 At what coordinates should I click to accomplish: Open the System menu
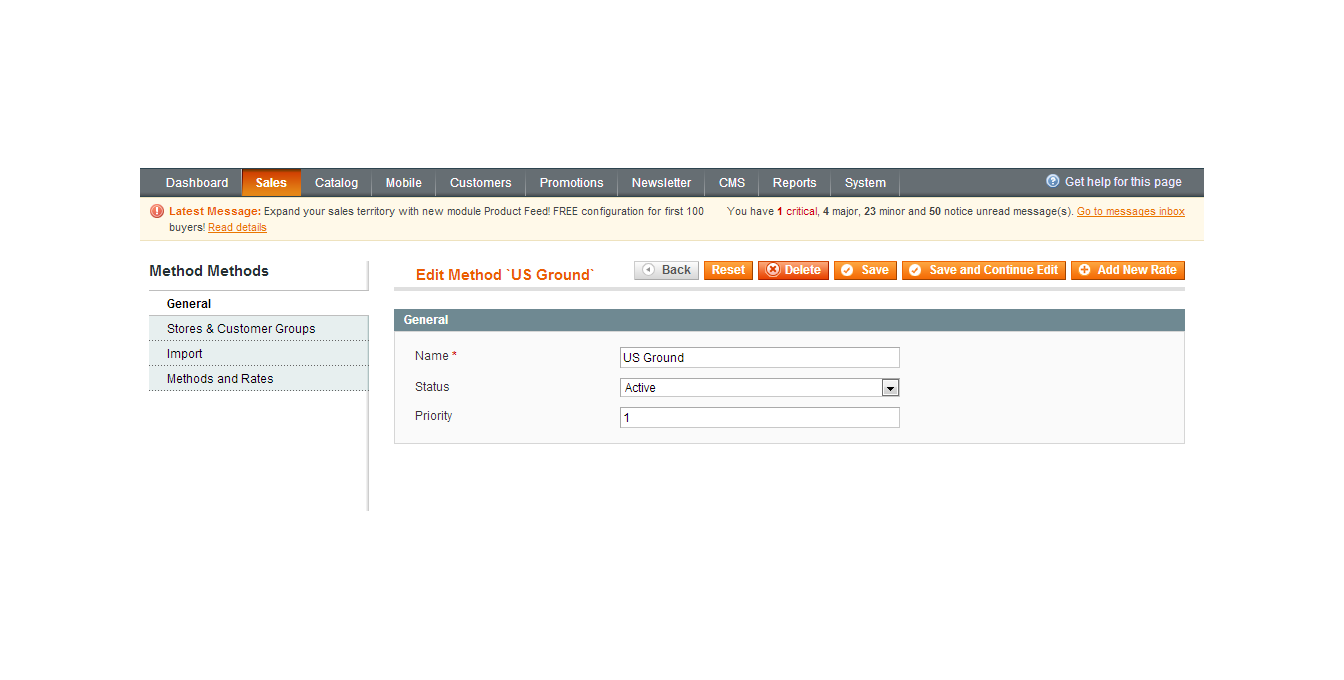coord(865,183)
